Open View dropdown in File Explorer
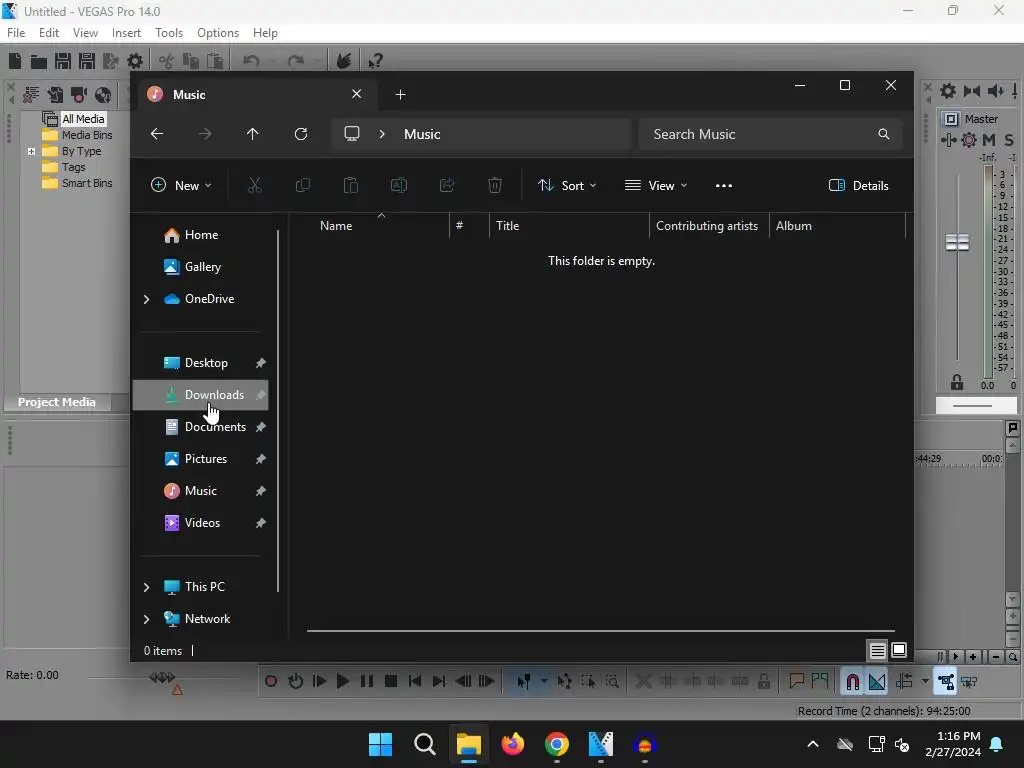This screenshot has width=1024, height=768. click(656, 185)
